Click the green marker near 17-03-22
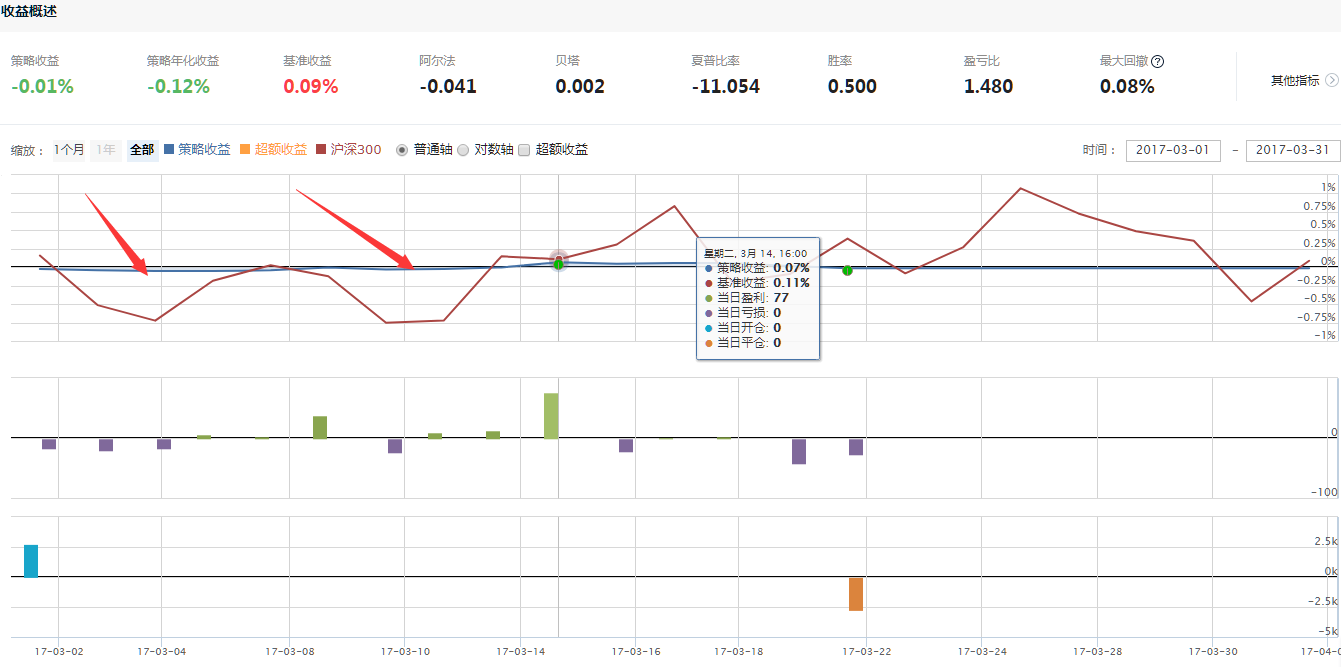This screenshot has height=667, width=1341. [847, 270]
